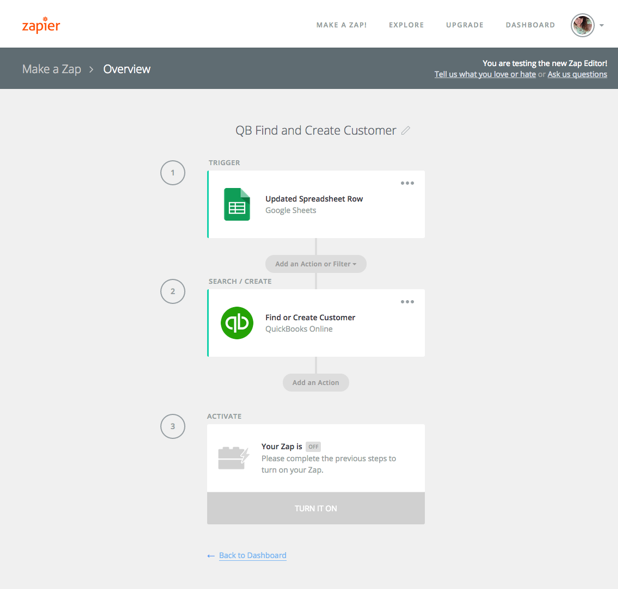Open the Upgrade page
This screenshot has width=618, height=589.
click(x=465, y=25)
